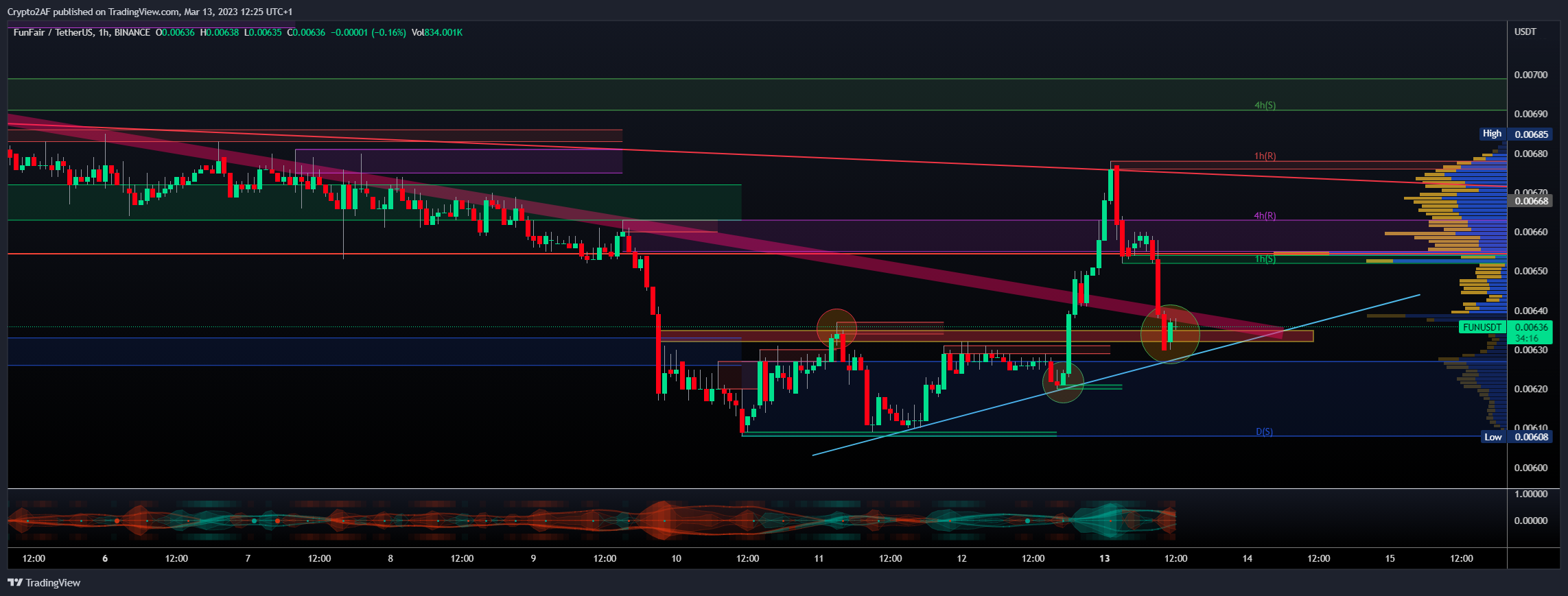Click the date label 13 on time axis
Viewport: 1568px width, 596px height.
tap(1104, 558)
